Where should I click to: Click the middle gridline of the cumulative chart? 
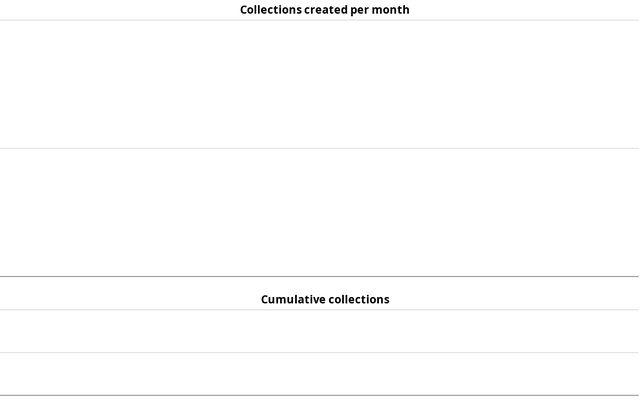tap(320, 352)
